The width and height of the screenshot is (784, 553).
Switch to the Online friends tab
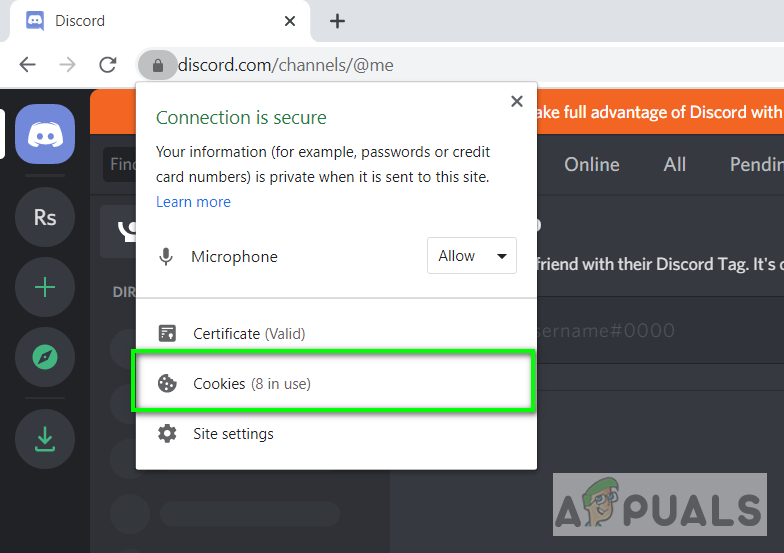(x=592, y=164)
